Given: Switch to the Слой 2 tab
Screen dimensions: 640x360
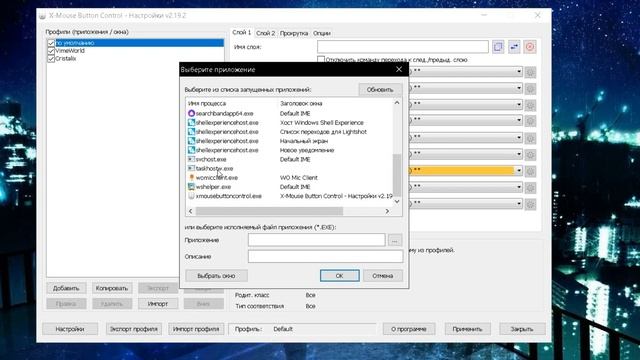Looking at the screenshot, I should point(265,33).
